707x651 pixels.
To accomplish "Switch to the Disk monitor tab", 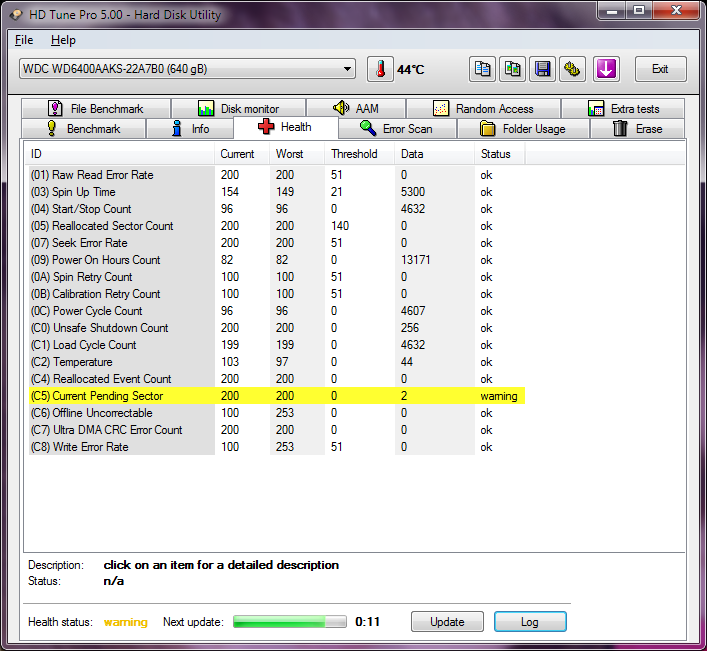I will click(x=239, y=109).
